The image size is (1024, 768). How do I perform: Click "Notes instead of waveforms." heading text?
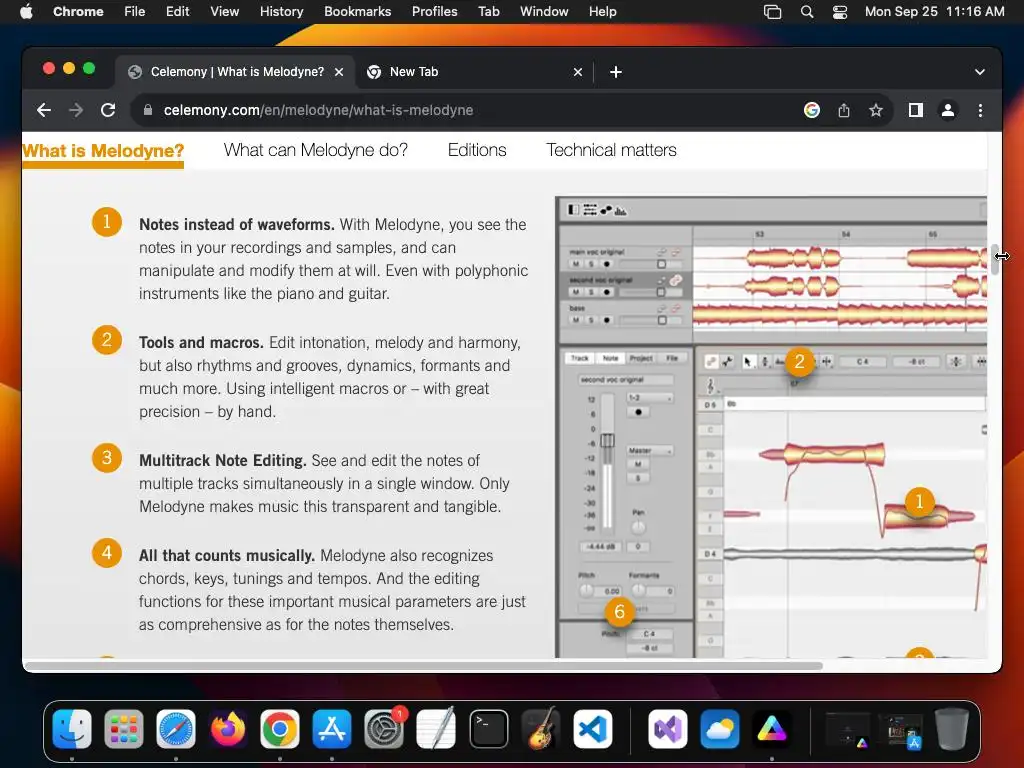coord(236,225)
